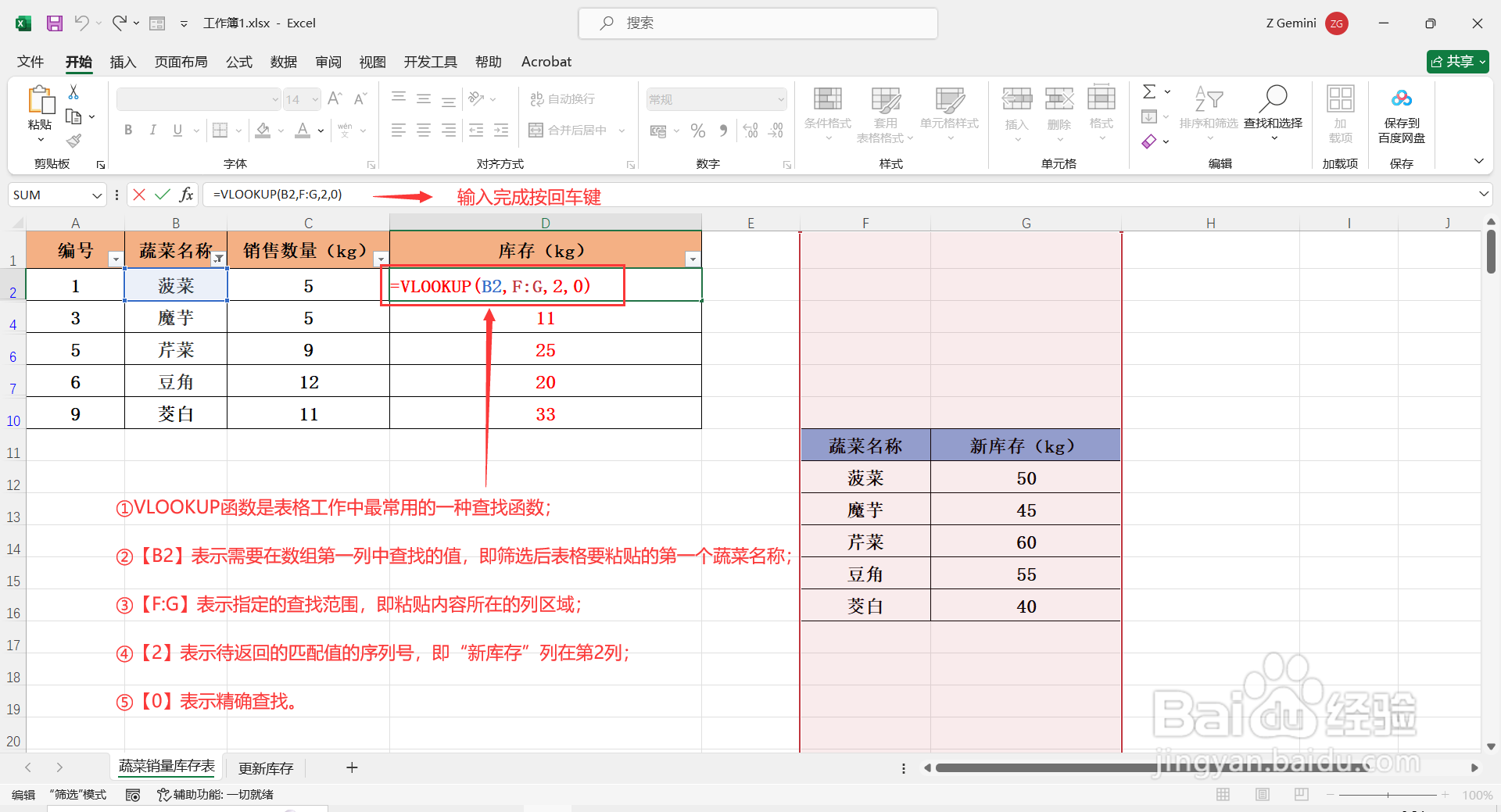Switch to Page Layout view in status bar
This screenshot has height=812, width=1501.
pyautogui.click(x=1263, y=795)
